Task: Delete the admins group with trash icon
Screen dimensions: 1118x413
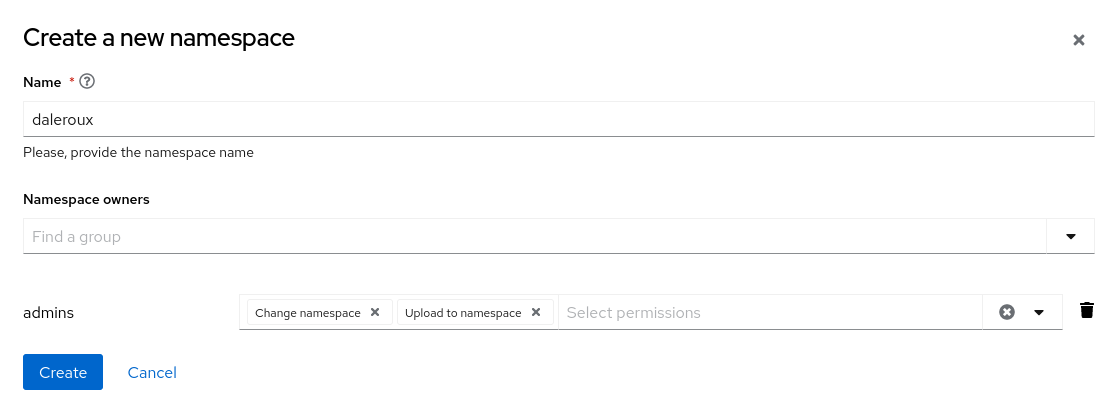Action: [x=1087, y=310]
